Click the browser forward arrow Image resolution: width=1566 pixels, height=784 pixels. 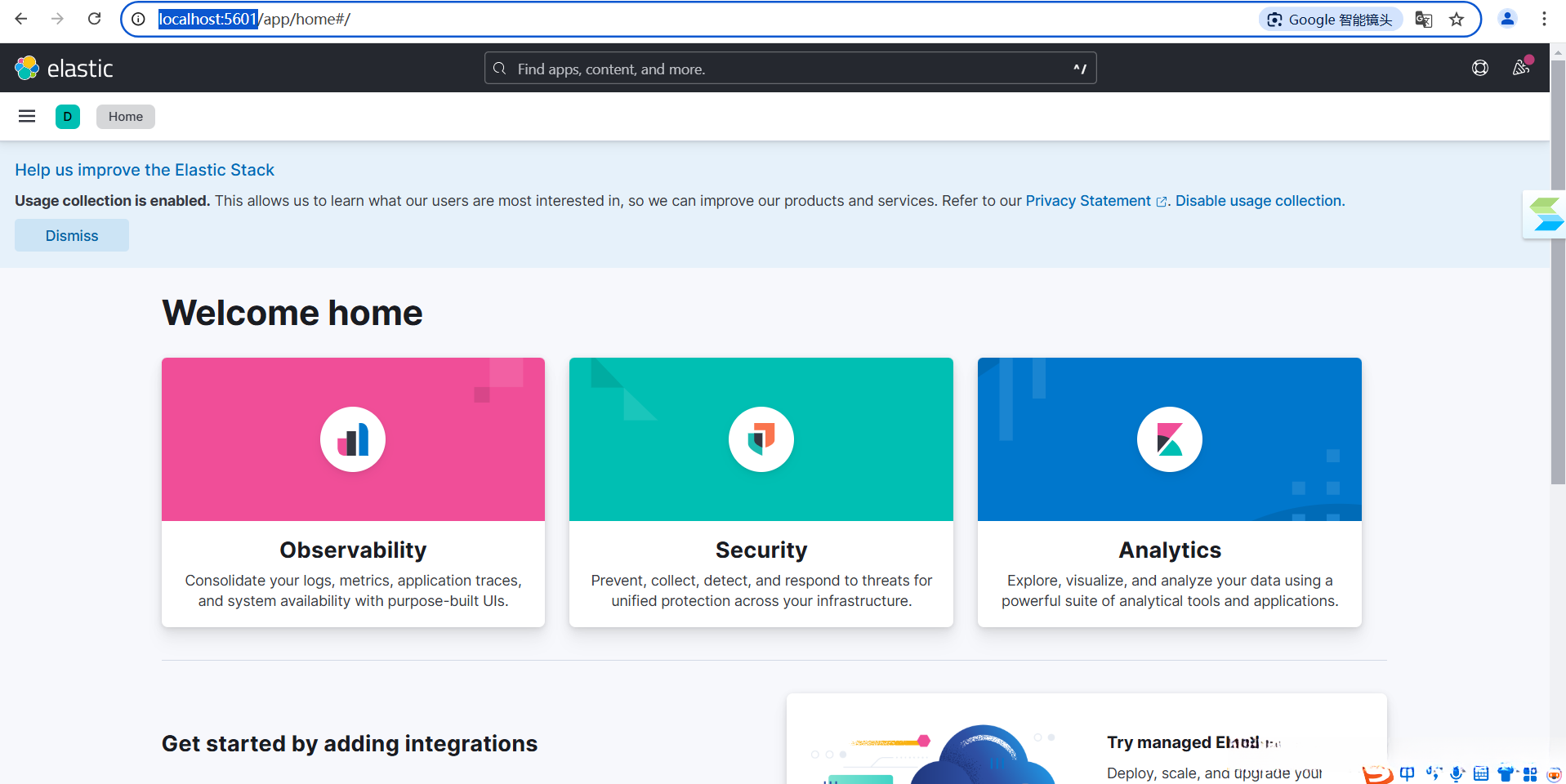(57, 19)
